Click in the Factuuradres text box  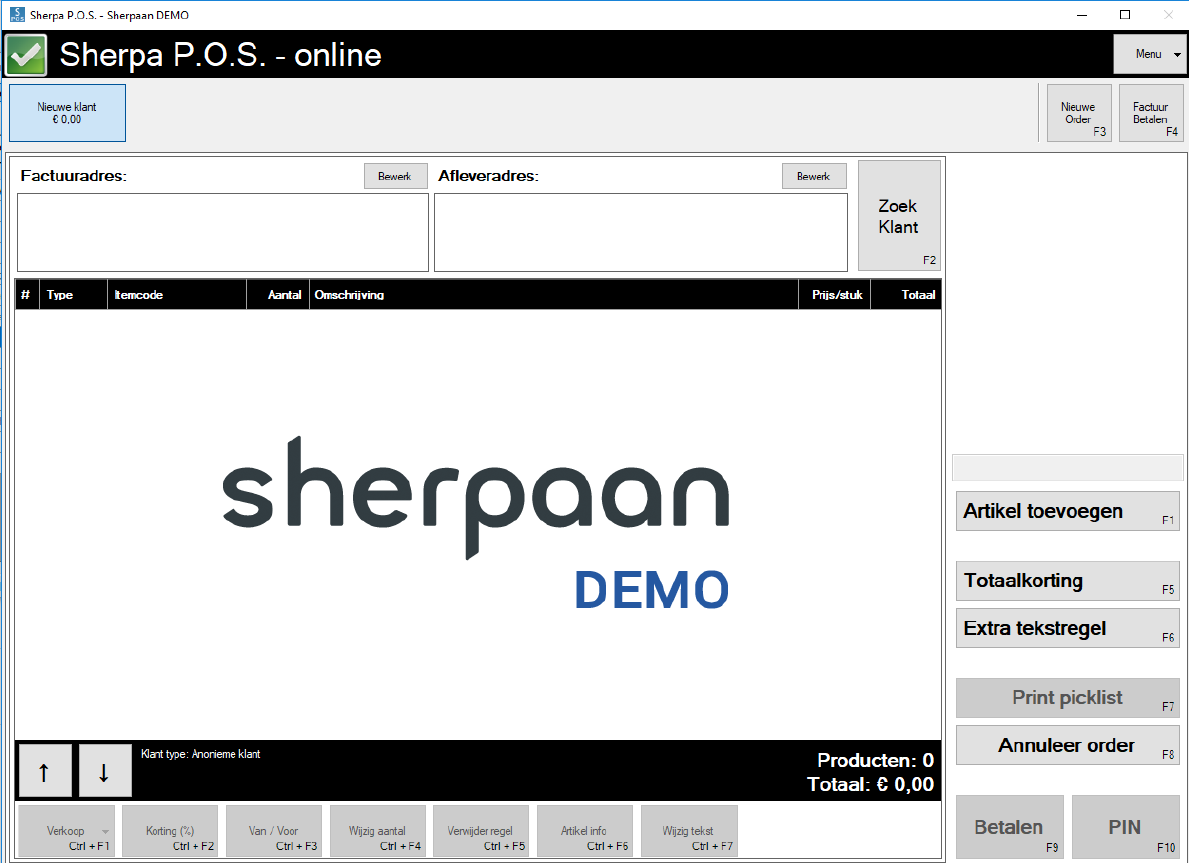[223, 232]
